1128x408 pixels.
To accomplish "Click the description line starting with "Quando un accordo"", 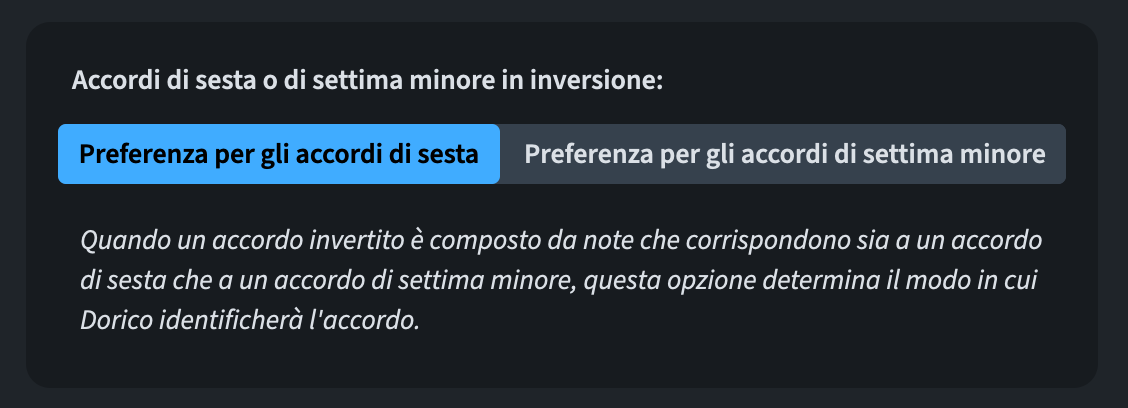I will [562, 242].
